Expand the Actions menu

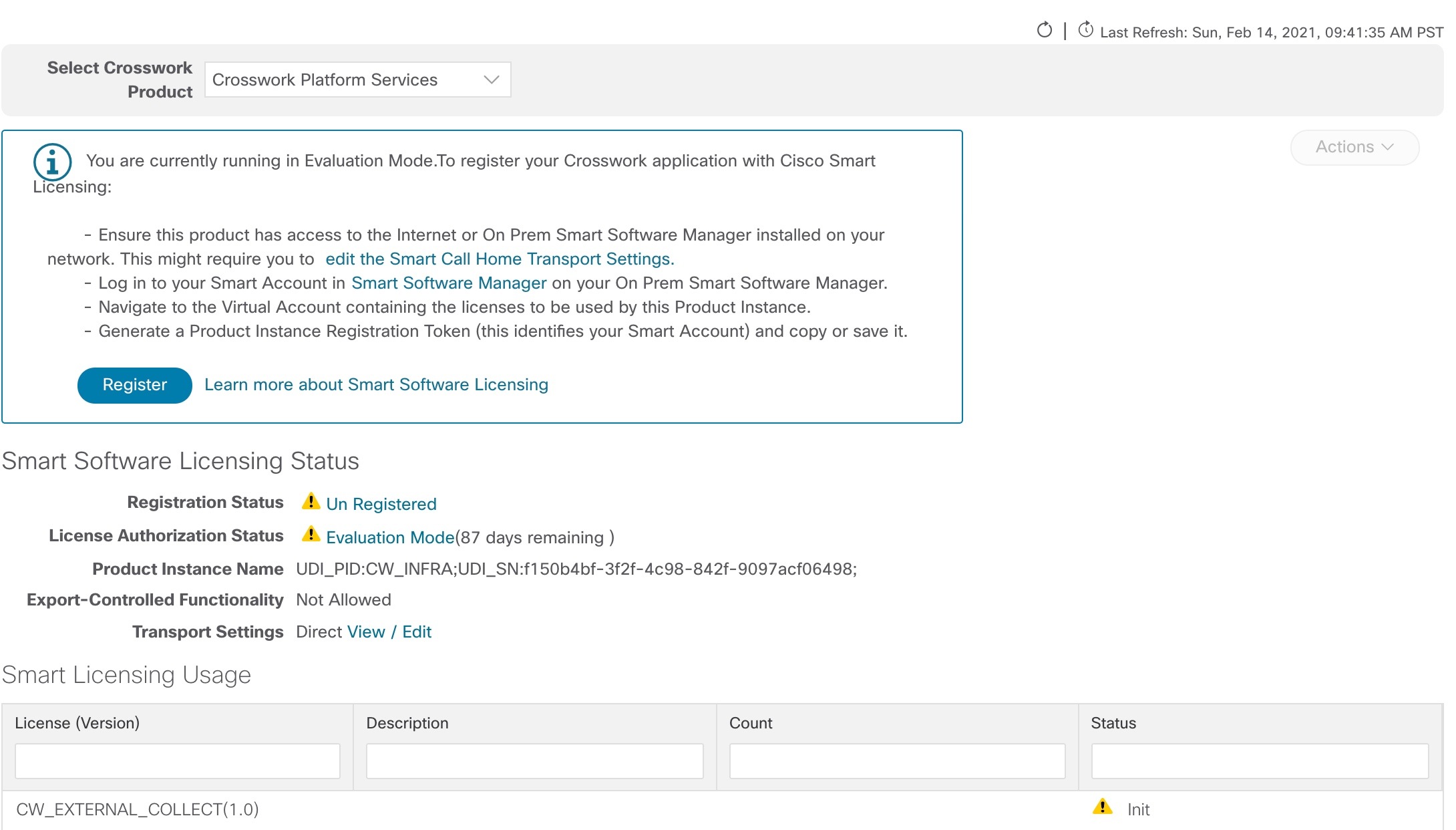pos(1354,147)
